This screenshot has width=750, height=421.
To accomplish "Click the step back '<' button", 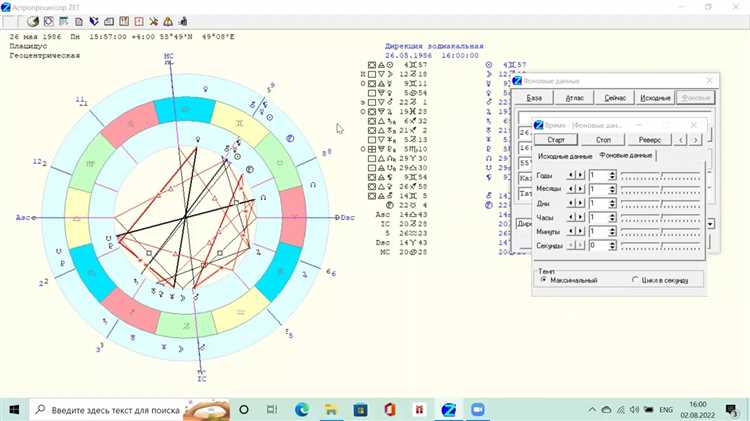I will (x=681, y=140).
